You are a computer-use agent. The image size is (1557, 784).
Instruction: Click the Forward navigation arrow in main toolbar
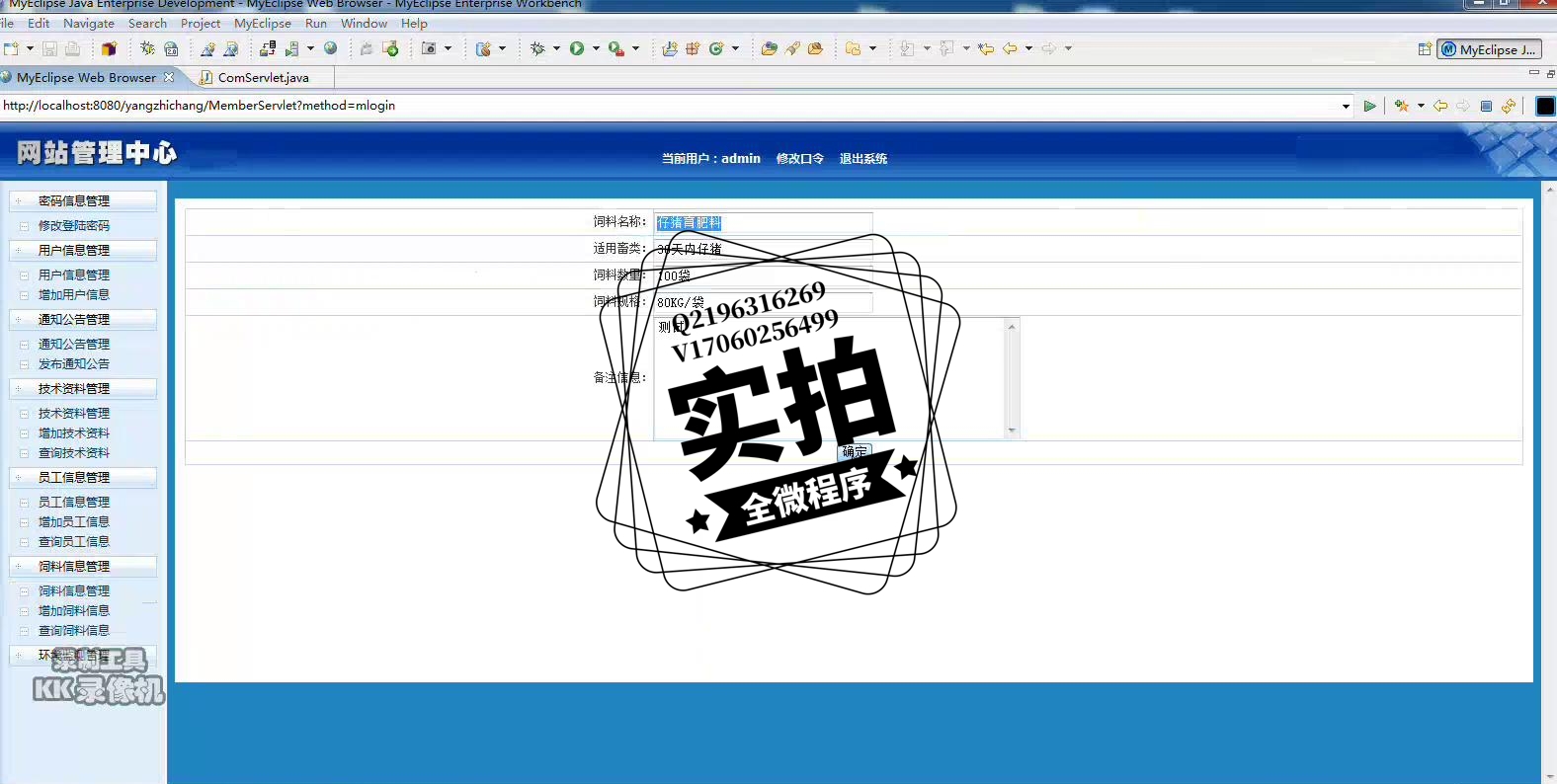pos(1049,48)
